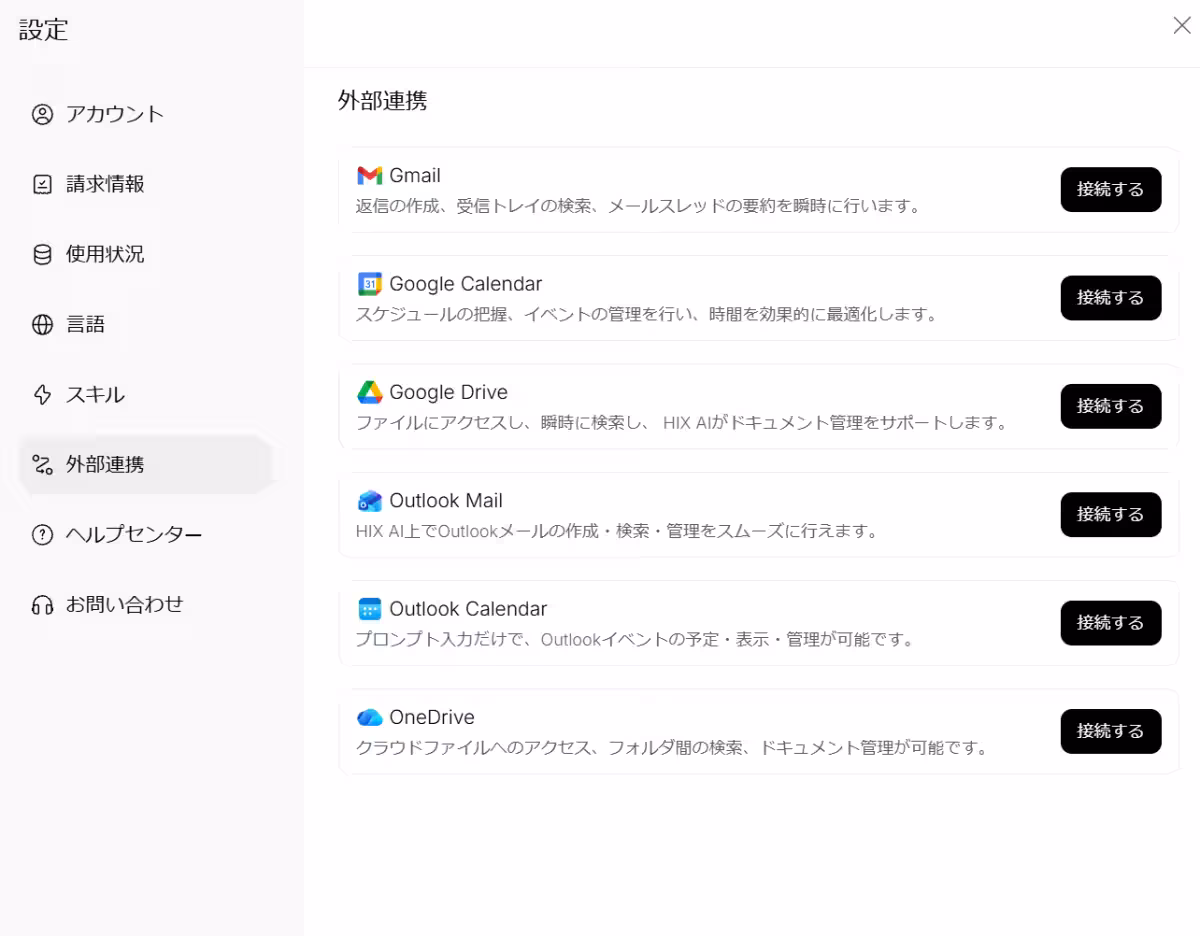Connect OneDrive via 接続する
The height and width of the screenshot is (936, 1200).
point(1111,731)
